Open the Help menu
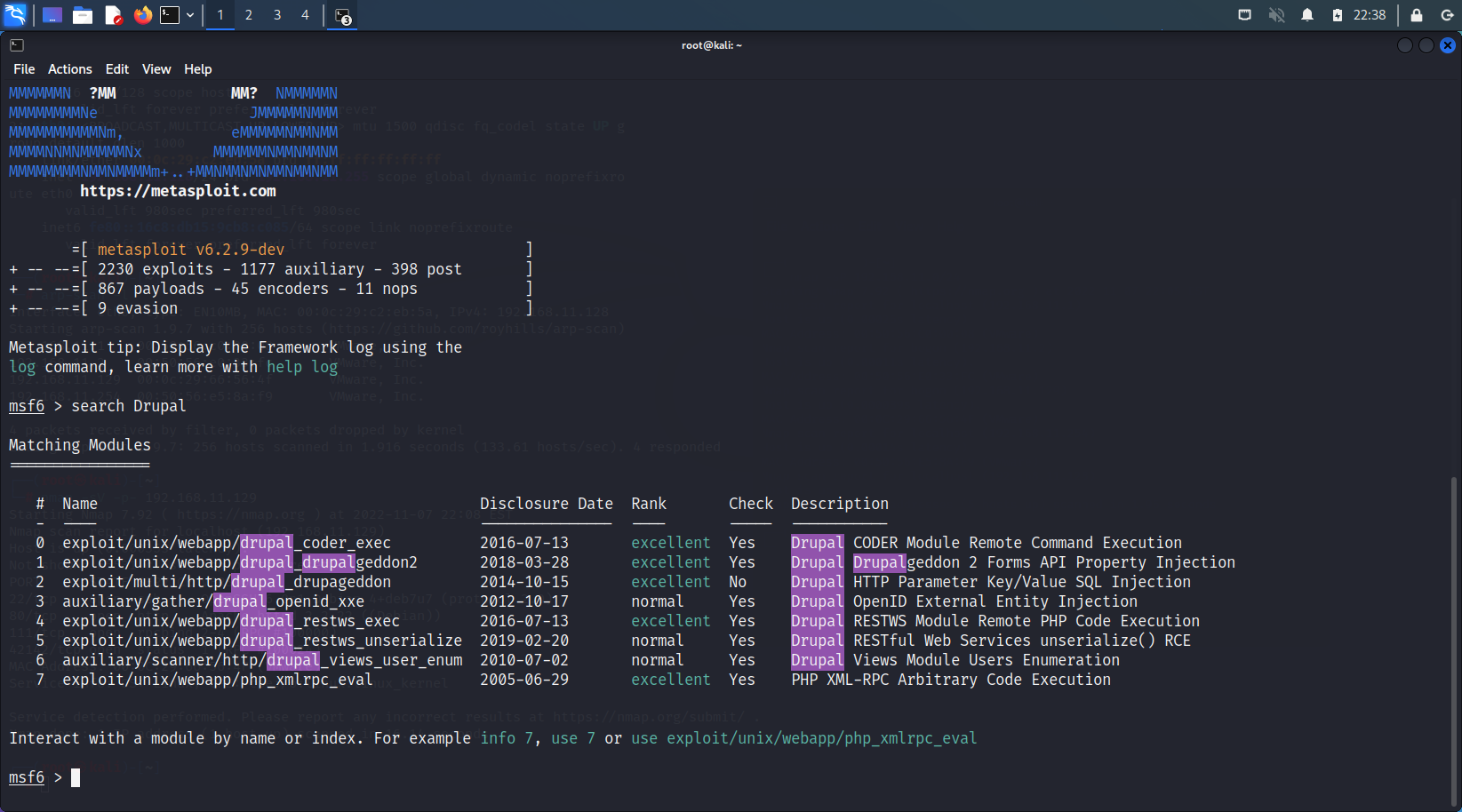The image size is (1462, 812). coord(197,69)
